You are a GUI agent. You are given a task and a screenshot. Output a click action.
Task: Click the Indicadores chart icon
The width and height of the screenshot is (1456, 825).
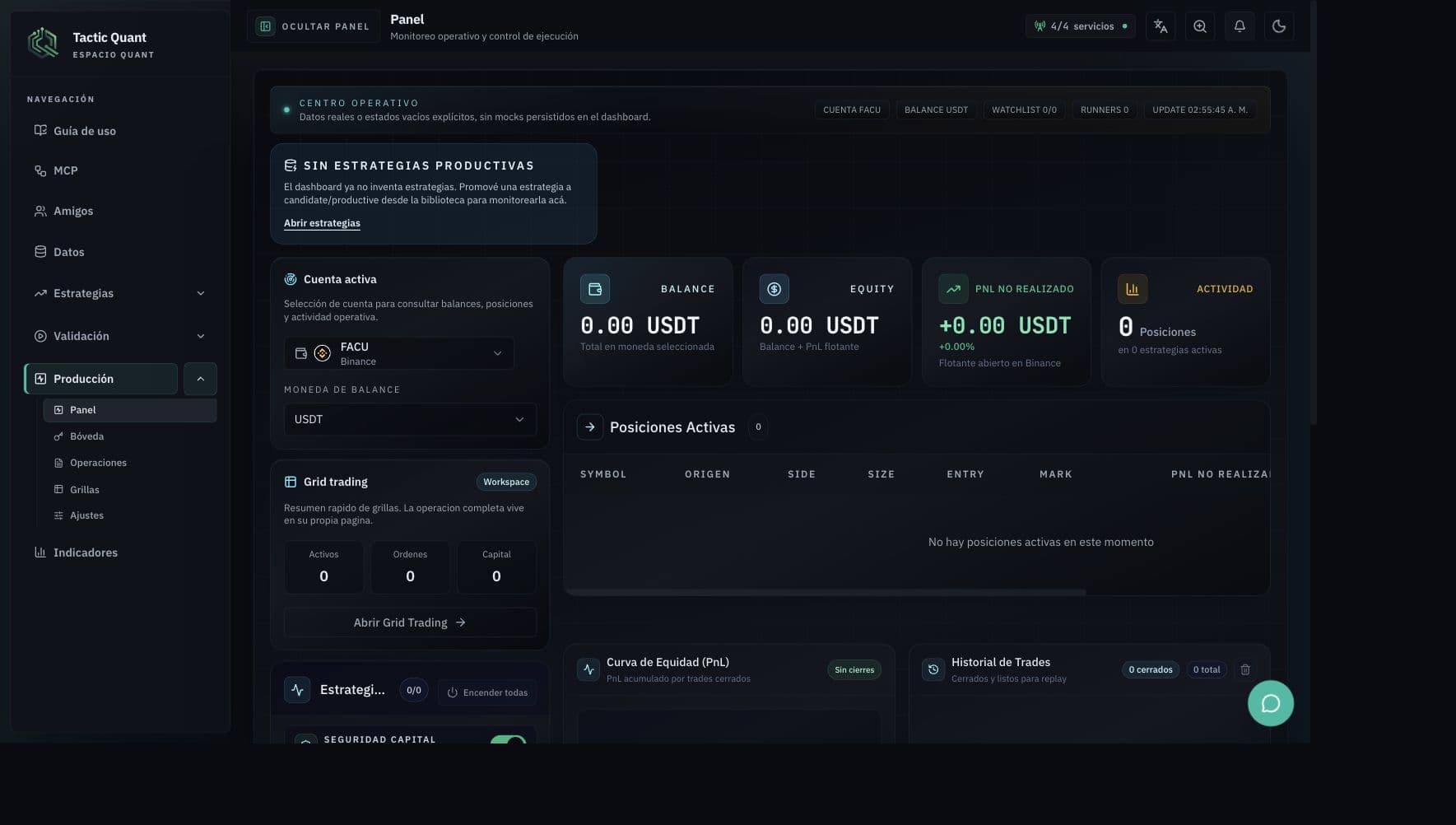40,552
